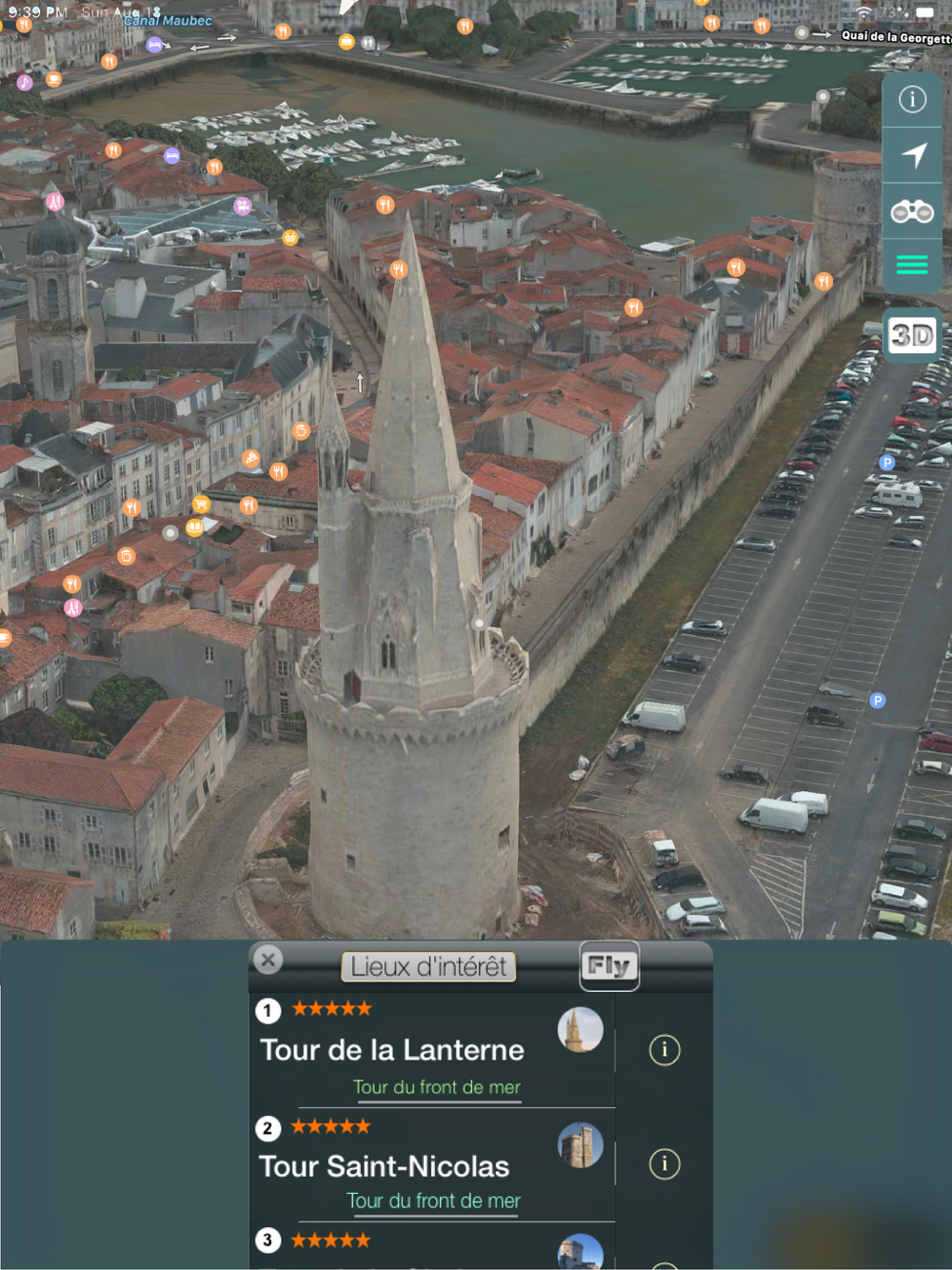The width and height of the screenshot is (952, 1270).
Task: Tap the Canal Maubec map label
Action: pyautogui.click(x=169, y=20)
